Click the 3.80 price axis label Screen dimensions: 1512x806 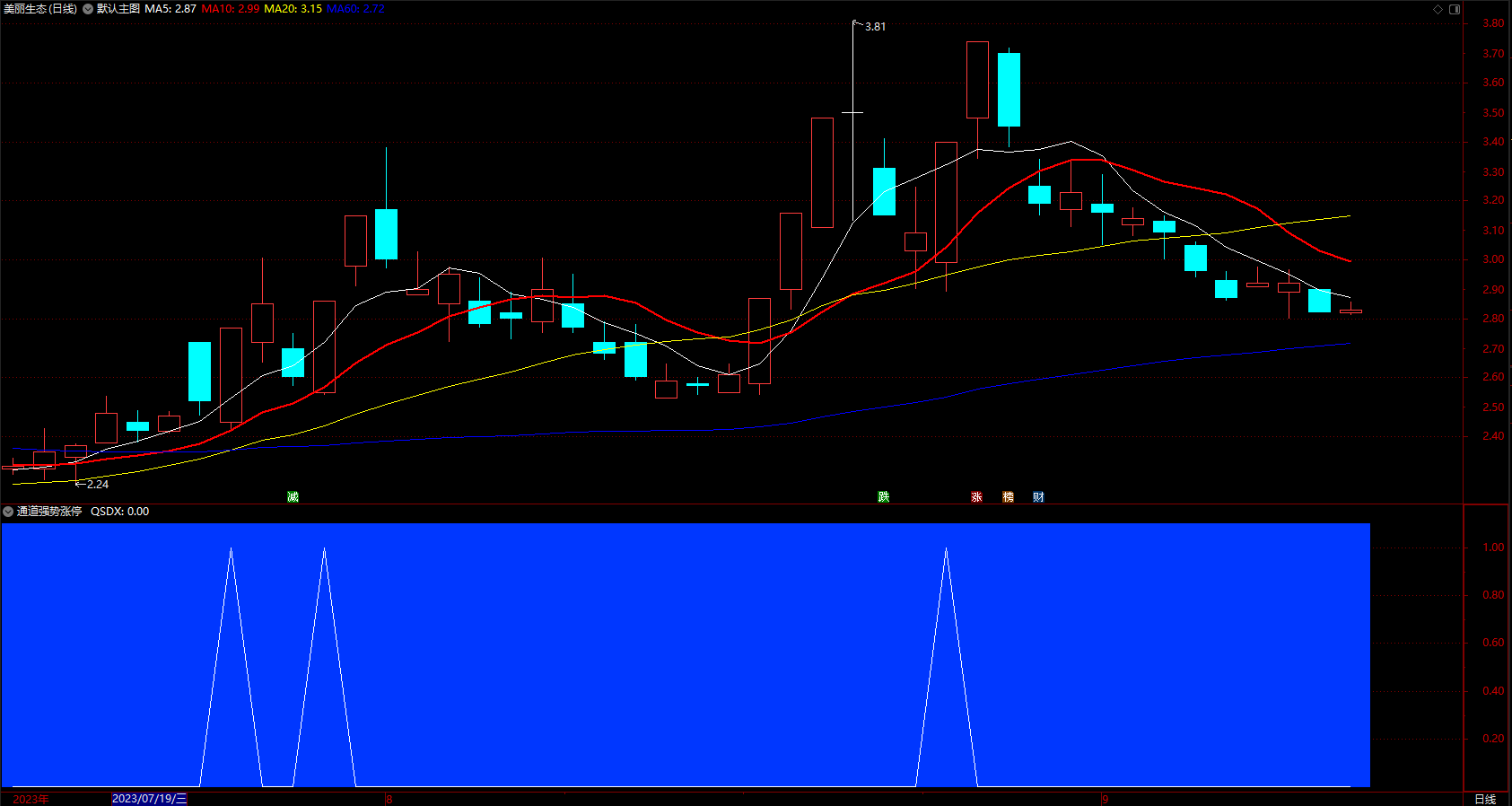coord(1493,23)
